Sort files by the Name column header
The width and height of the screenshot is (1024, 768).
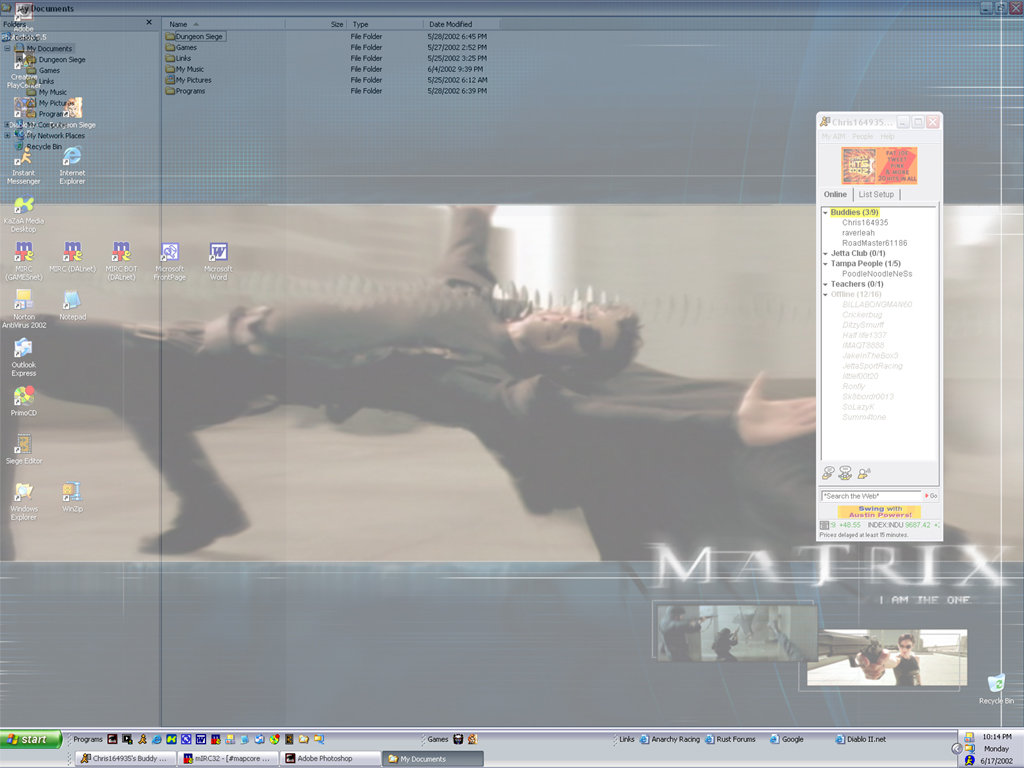pos(223,24)
